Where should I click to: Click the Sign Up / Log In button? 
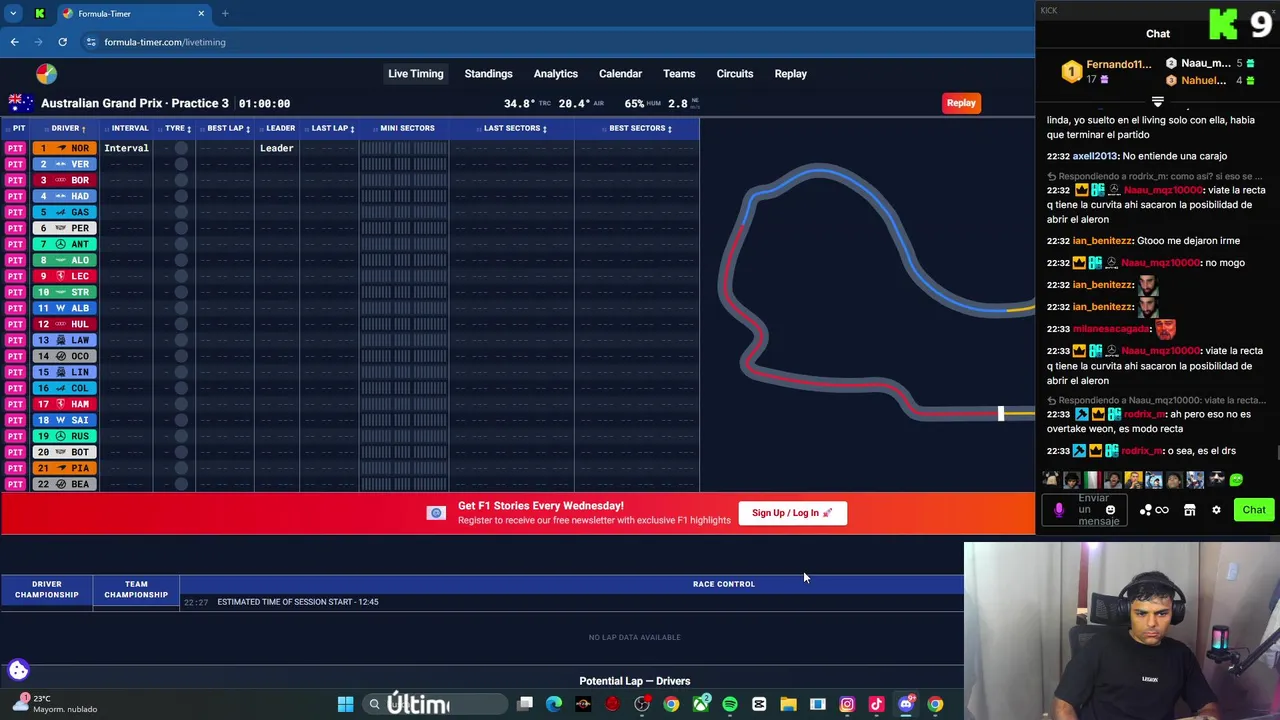[x=792, y=513]
